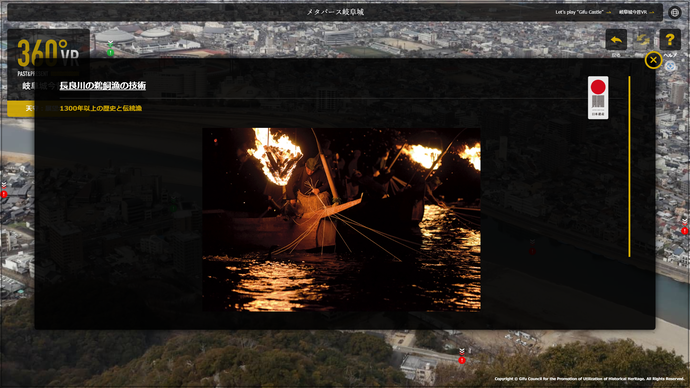Follow the Let's play "Gifu Castle" link
690x388 pixels.
[x=583, y=12]
